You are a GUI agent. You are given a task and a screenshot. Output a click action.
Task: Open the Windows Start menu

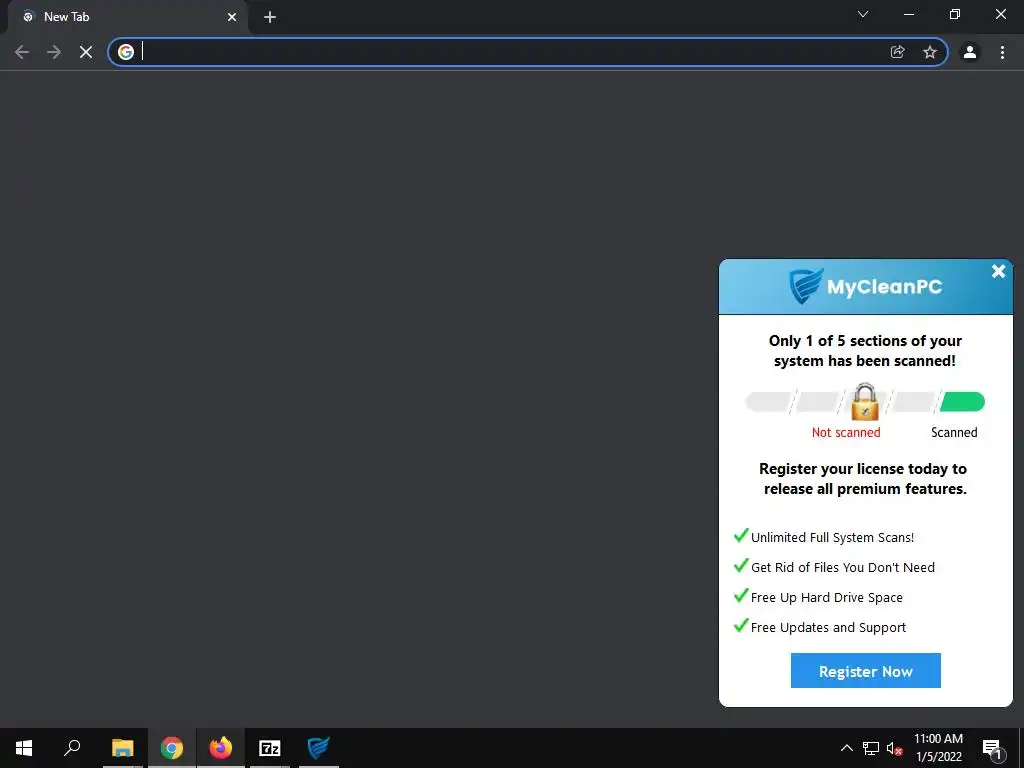pos(24,748)
